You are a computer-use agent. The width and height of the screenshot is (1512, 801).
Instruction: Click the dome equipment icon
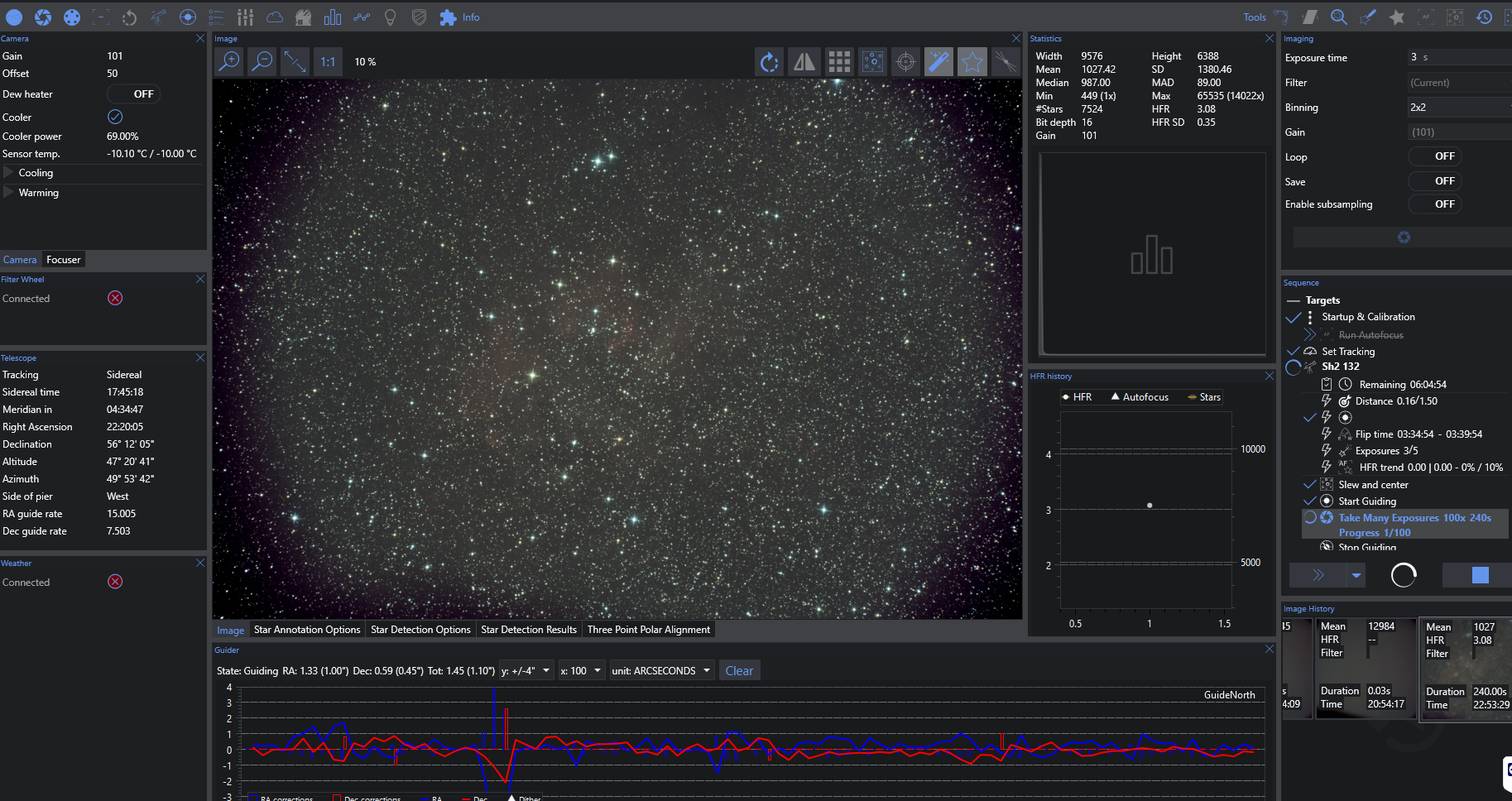[303, 17]
